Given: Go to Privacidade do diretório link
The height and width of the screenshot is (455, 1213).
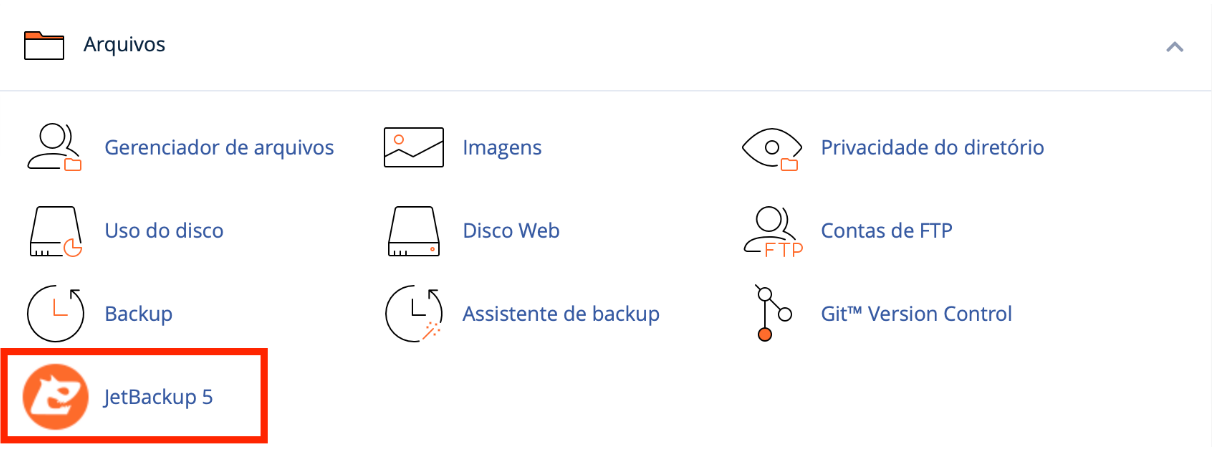Looking at the screenshot, I should point(932,148).
